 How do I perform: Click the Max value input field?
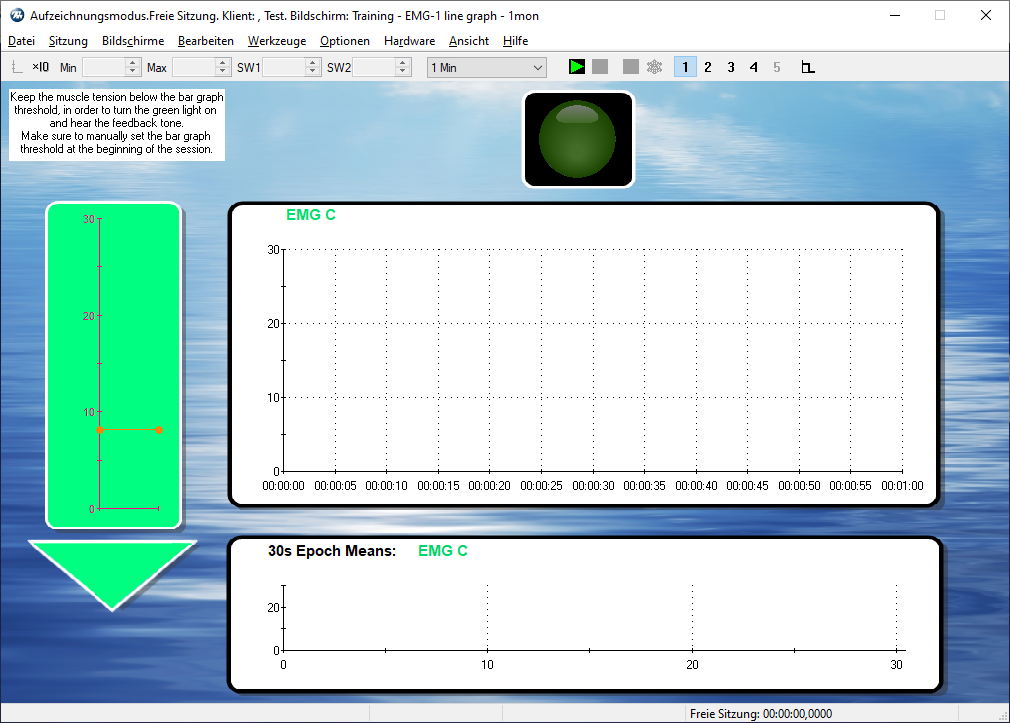coord(194,68)
